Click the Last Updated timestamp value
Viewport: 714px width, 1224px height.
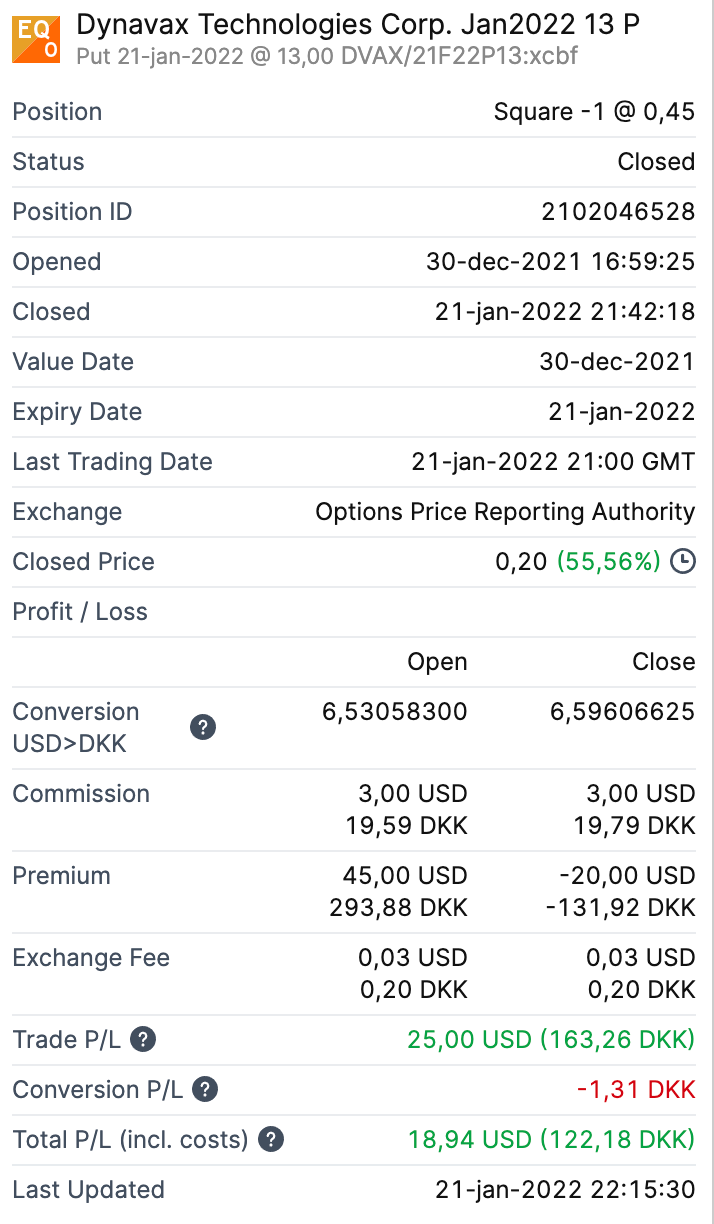(564, 1189)
